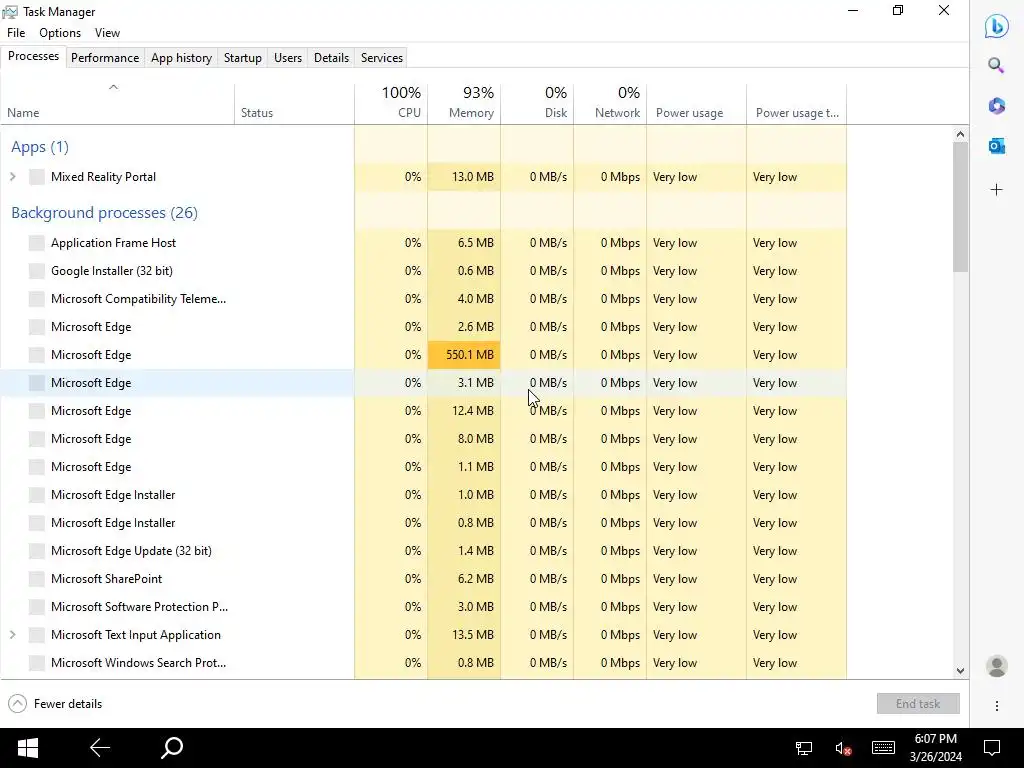Switch to the Startup tab

click(x=243, y=57)
